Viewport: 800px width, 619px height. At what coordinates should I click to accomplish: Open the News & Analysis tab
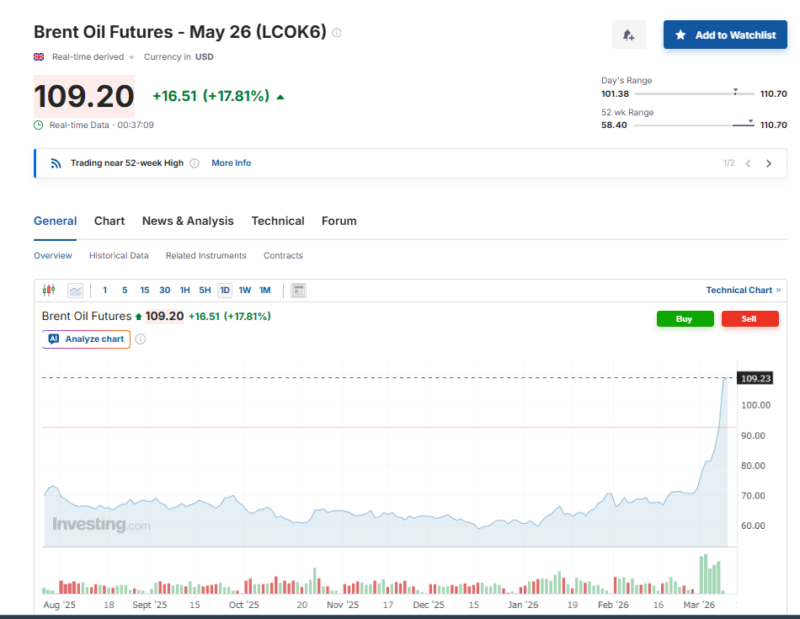click(187, 221)
